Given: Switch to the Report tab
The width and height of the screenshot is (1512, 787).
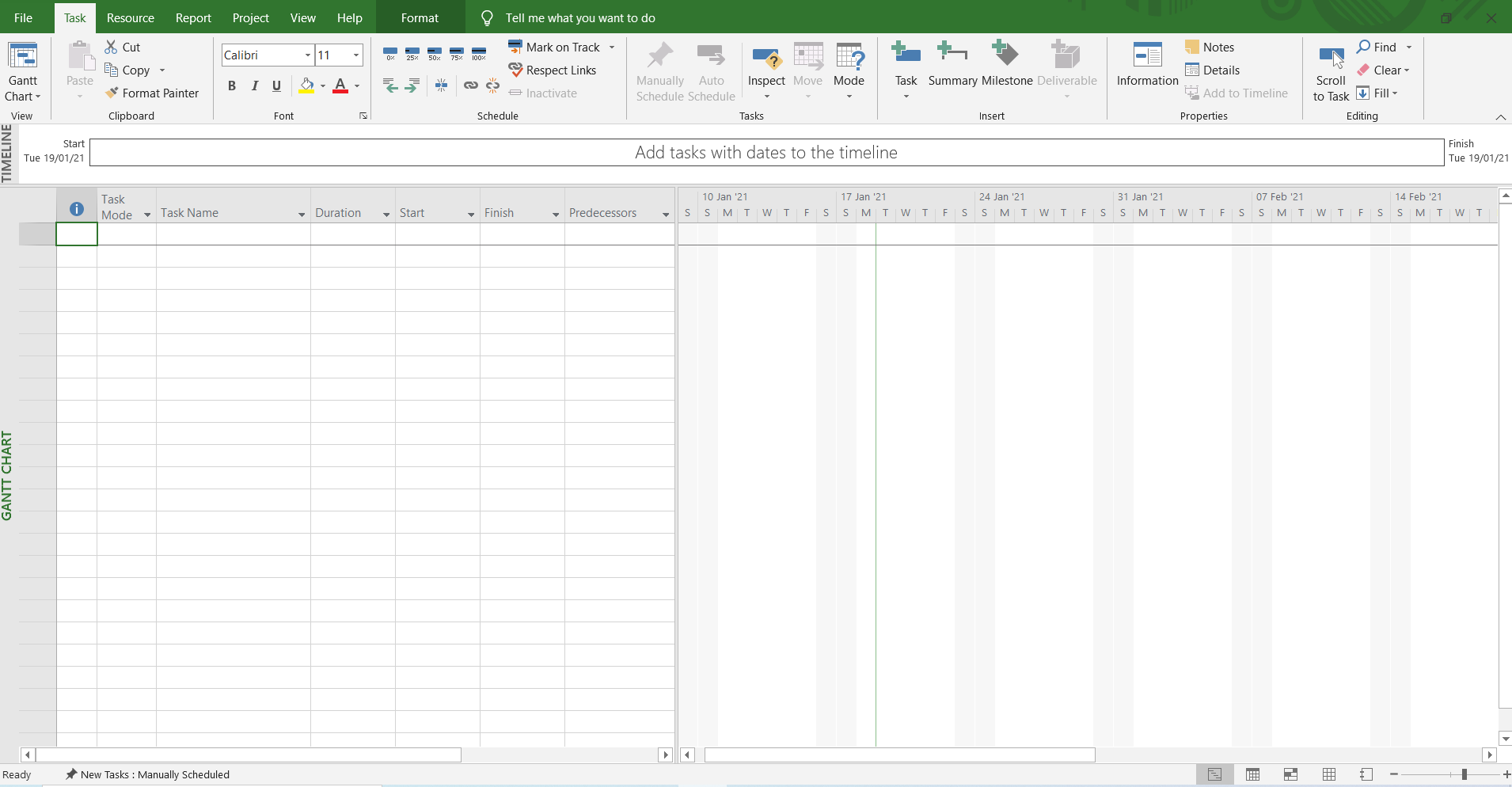Looking at the screenshot, I should click(x=193, y=17).
